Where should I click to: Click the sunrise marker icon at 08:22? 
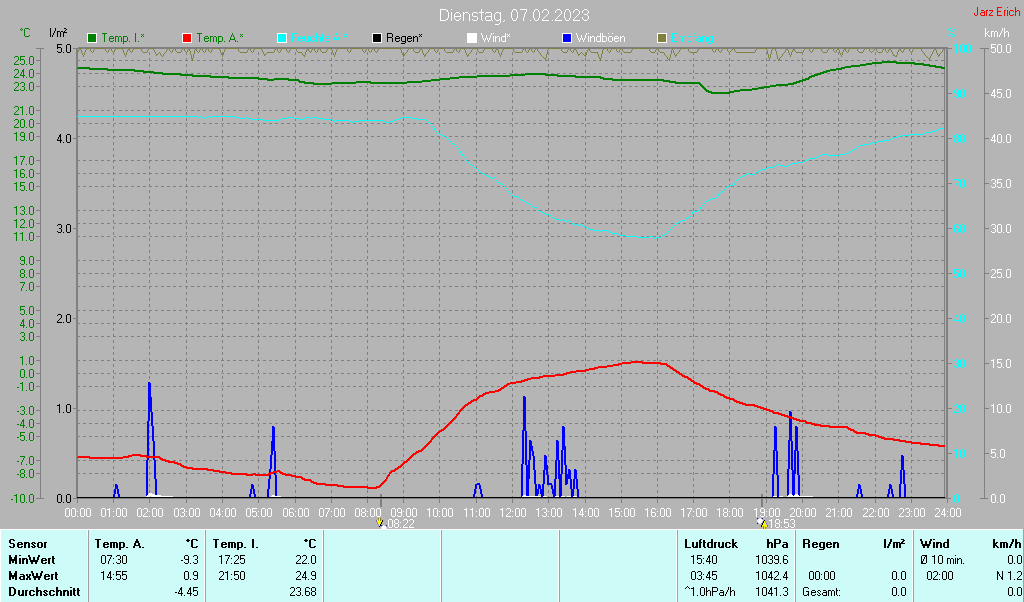380,522
